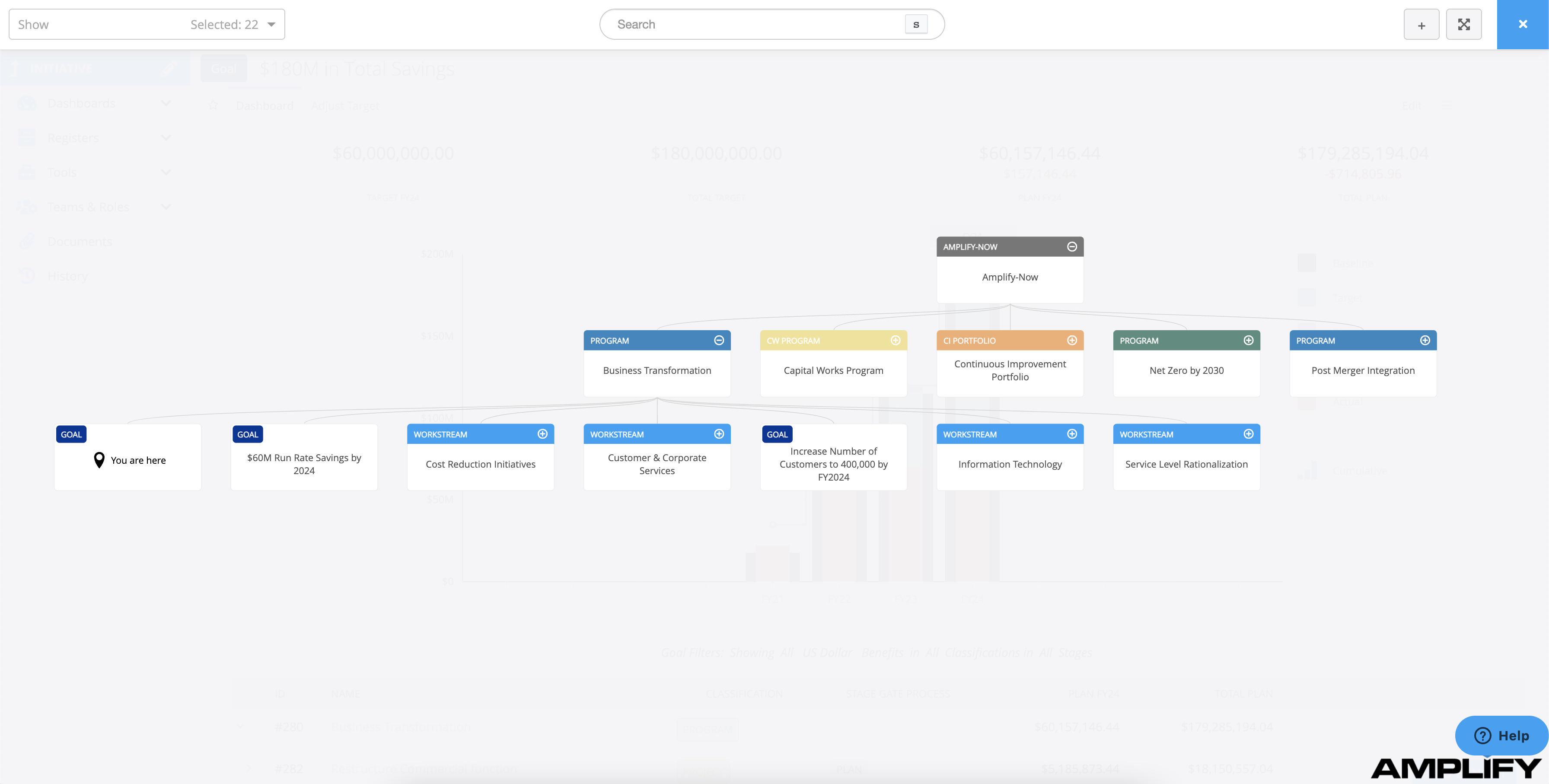Screen dimensions: 1549x784
Task: Open Post Merger Integration card text
Action: (x=1363, y=370)
